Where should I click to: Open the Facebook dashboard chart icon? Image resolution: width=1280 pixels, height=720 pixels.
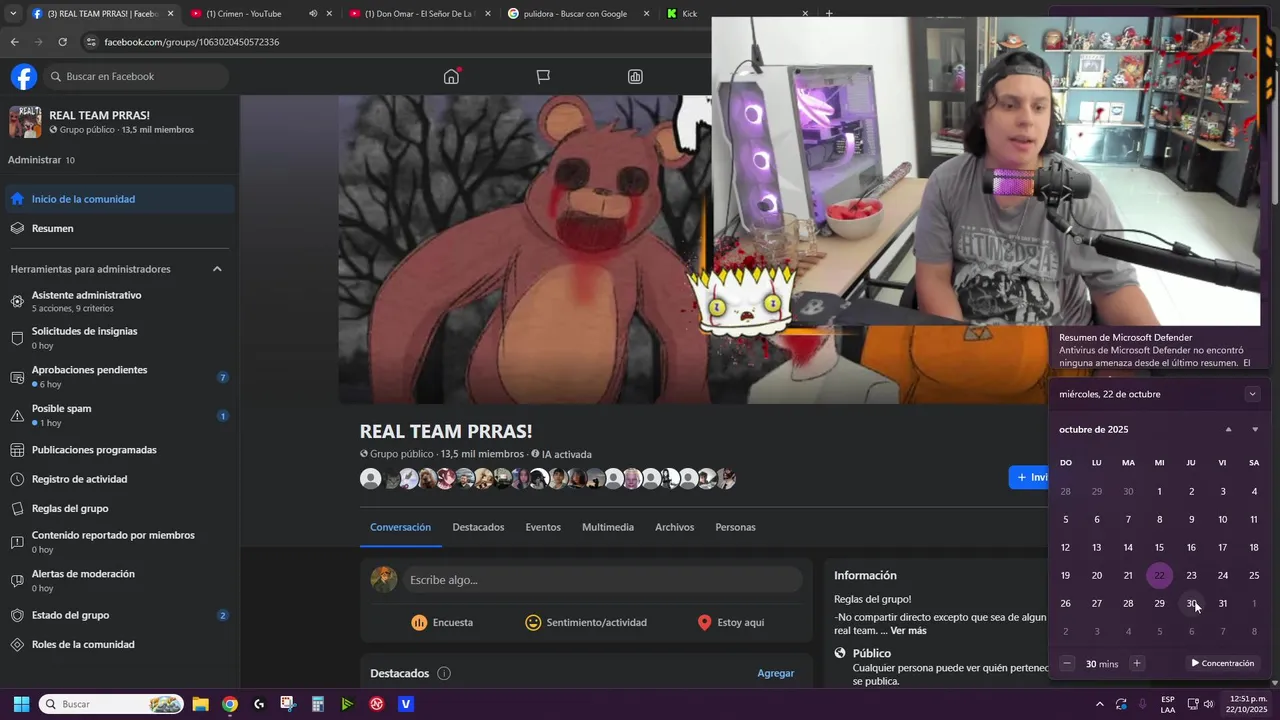[635, 77]
